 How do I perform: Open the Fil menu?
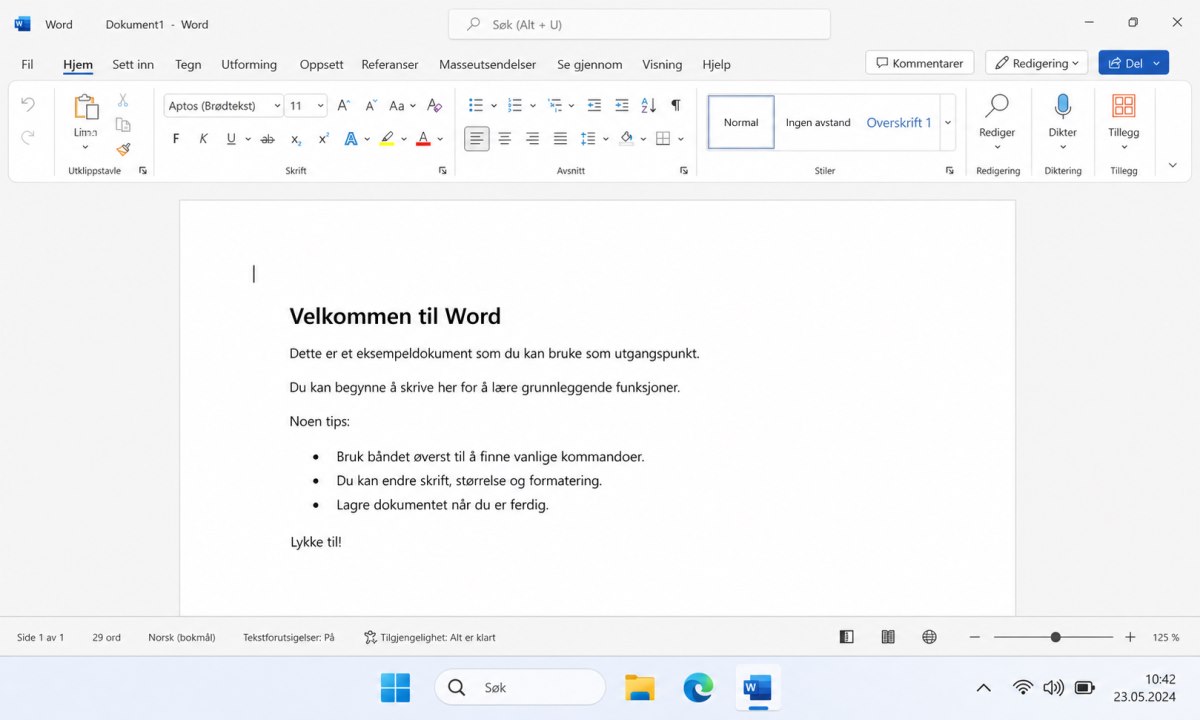pyautogui.click(x=27, y=64)
